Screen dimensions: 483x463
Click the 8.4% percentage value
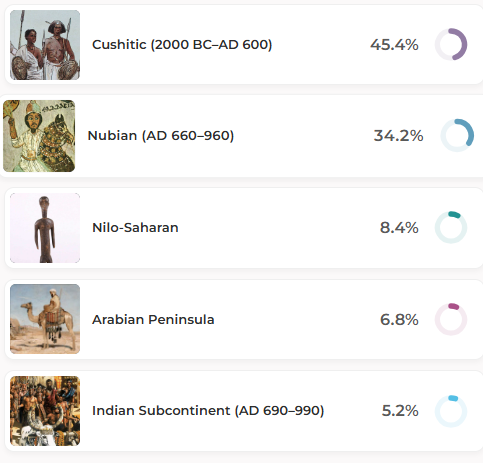tap(399, 228)
